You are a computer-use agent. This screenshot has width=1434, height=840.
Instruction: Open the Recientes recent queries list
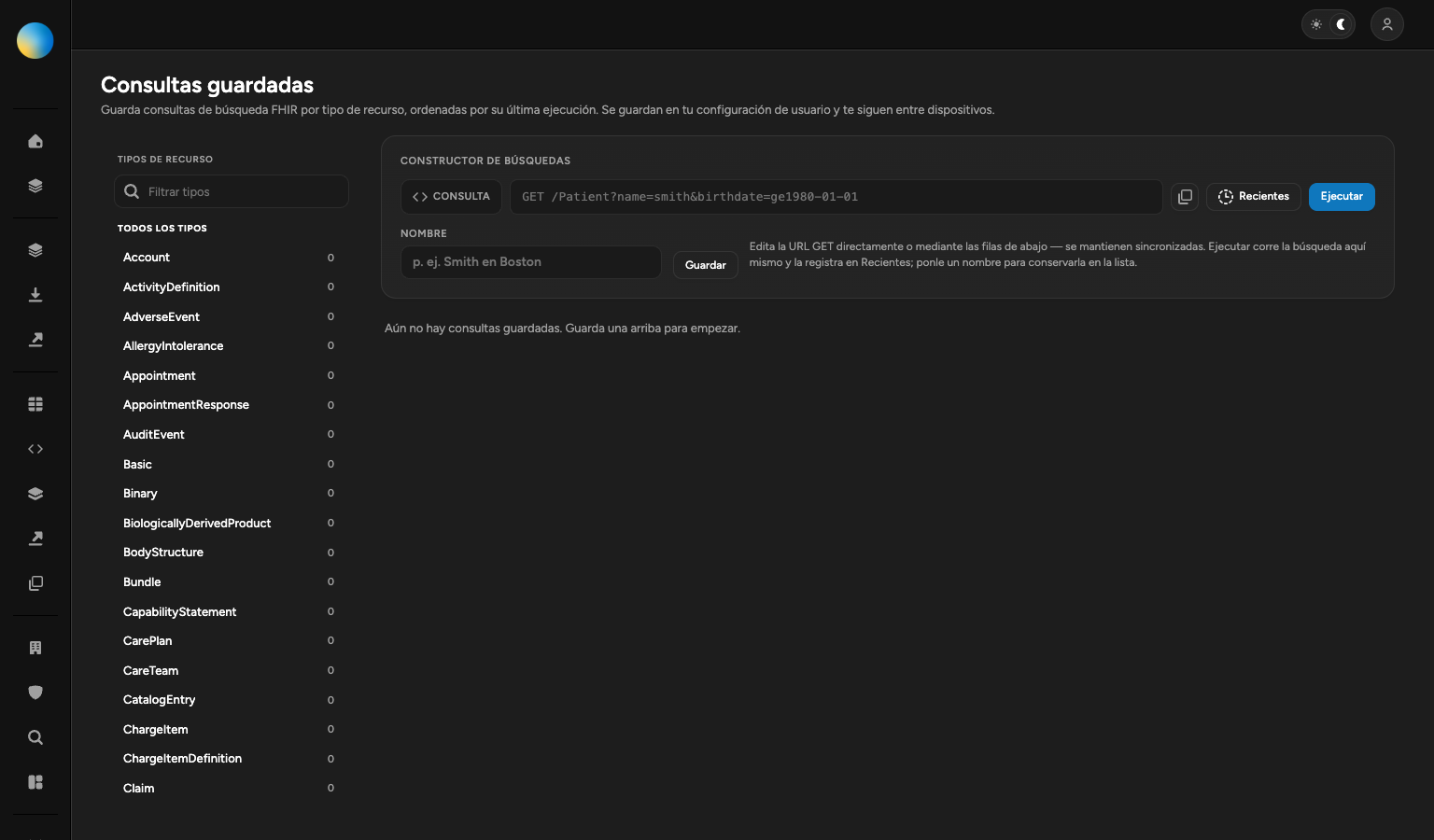[x=1254, y=197]
